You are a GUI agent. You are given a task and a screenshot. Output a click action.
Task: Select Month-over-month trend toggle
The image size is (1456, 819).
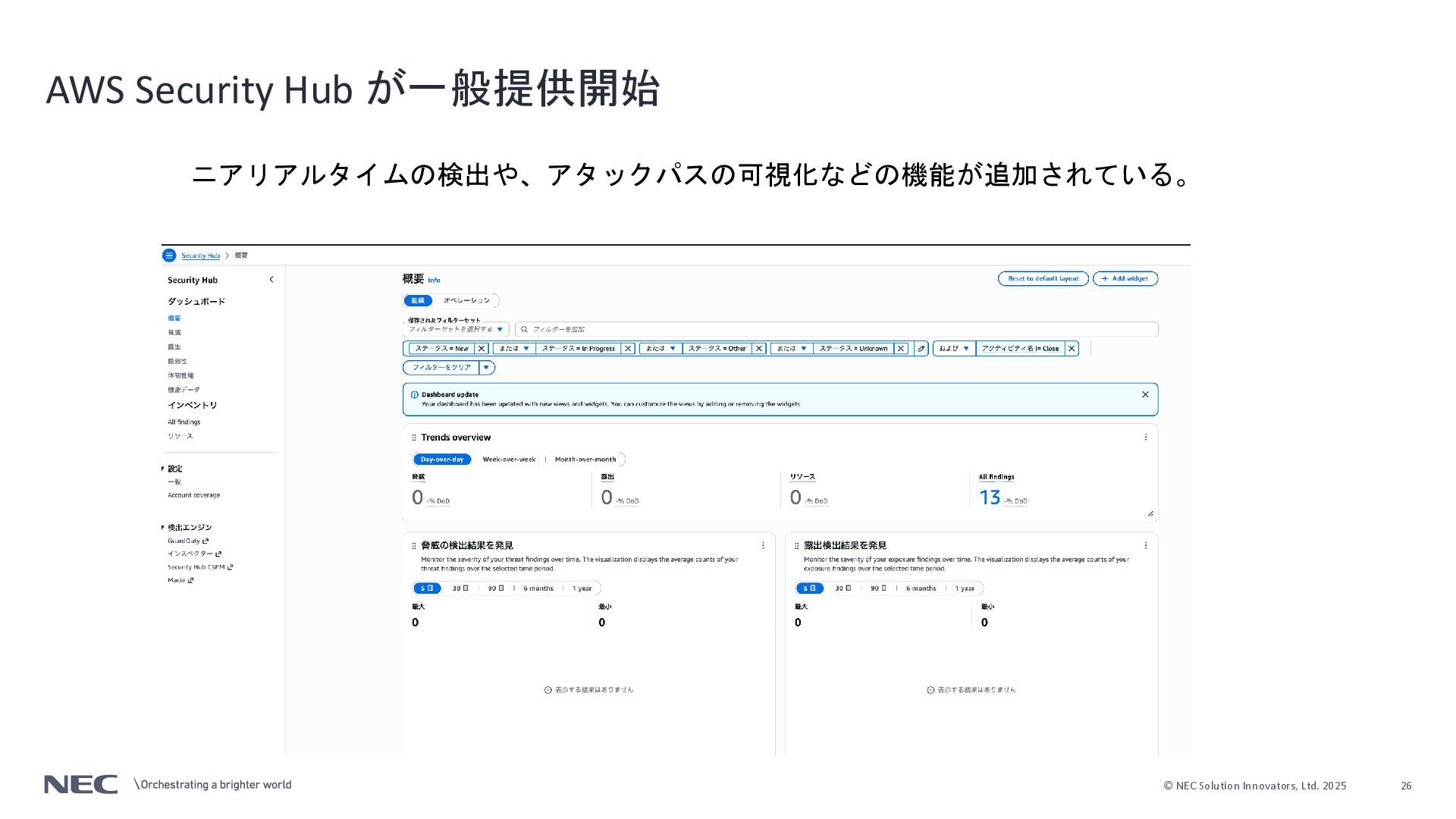point(585,460)
